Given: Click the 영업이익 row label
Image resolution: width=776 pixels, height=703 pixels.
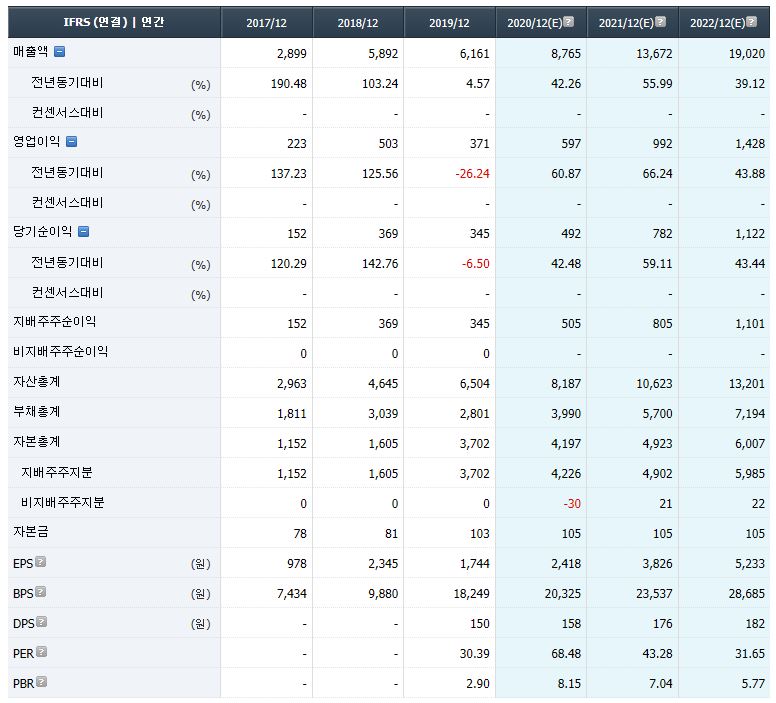Looking at the screenshot, I should pos(37,142).
